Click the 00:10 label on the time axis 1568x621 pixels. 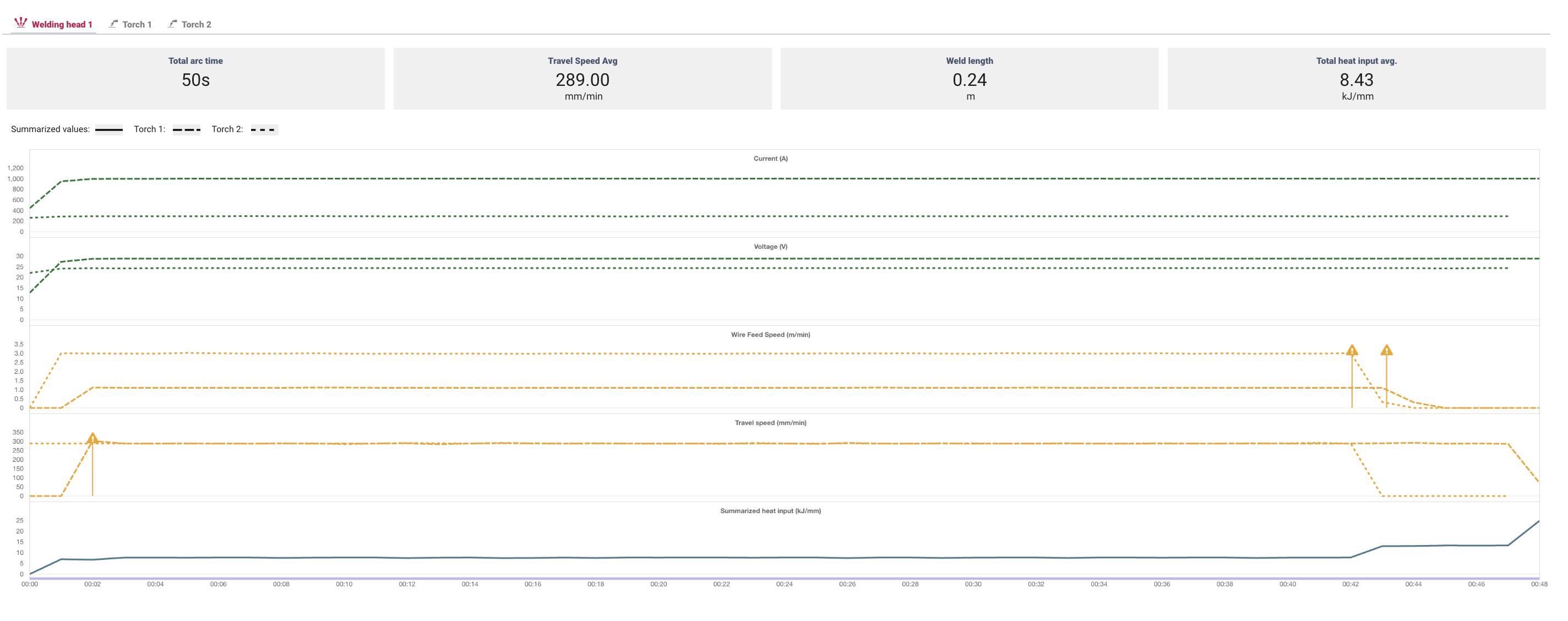pyautogui.click(x=344, y=585)
